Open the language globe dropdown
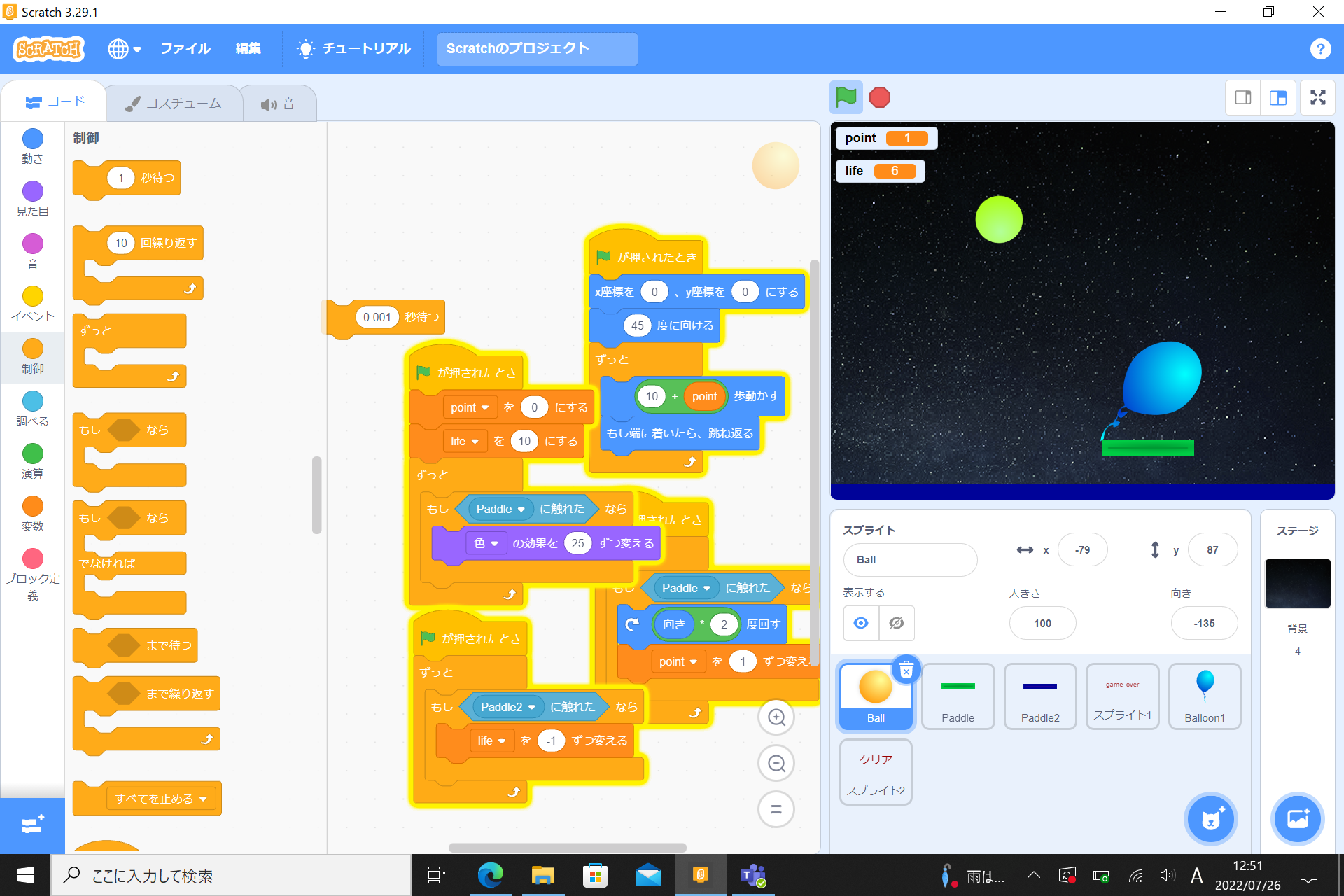 click(x=125, y=49)
